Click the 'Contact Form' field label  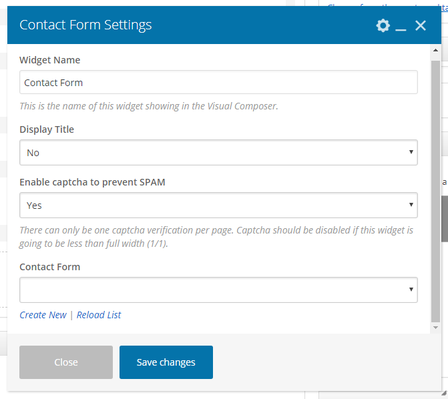click(50, 267)
